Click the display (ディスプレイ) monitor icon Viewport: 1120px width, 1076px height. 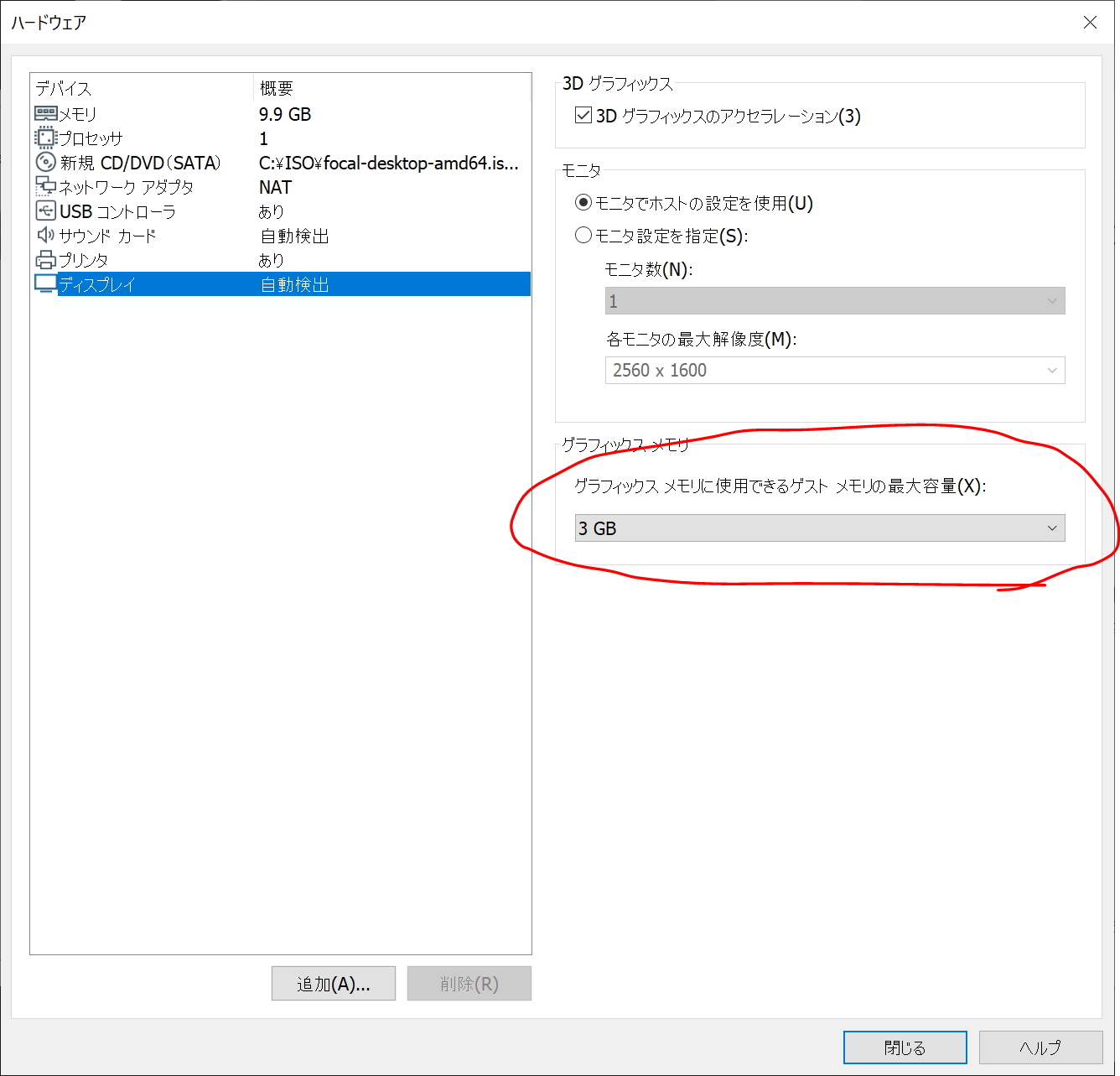click(x=45, y=283)
